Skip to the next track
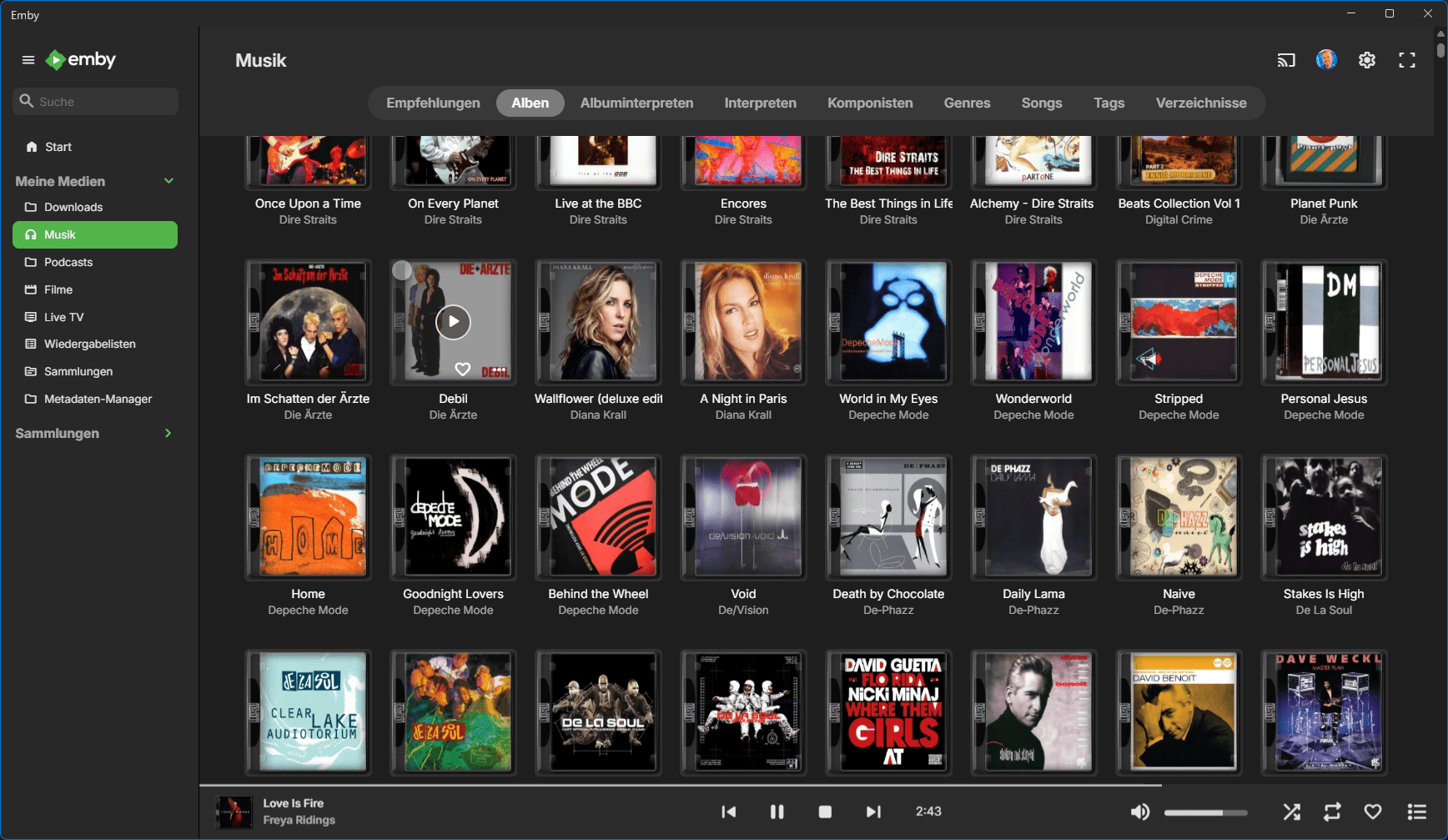This screenshot has height=840, width=1448. [873, 812]
